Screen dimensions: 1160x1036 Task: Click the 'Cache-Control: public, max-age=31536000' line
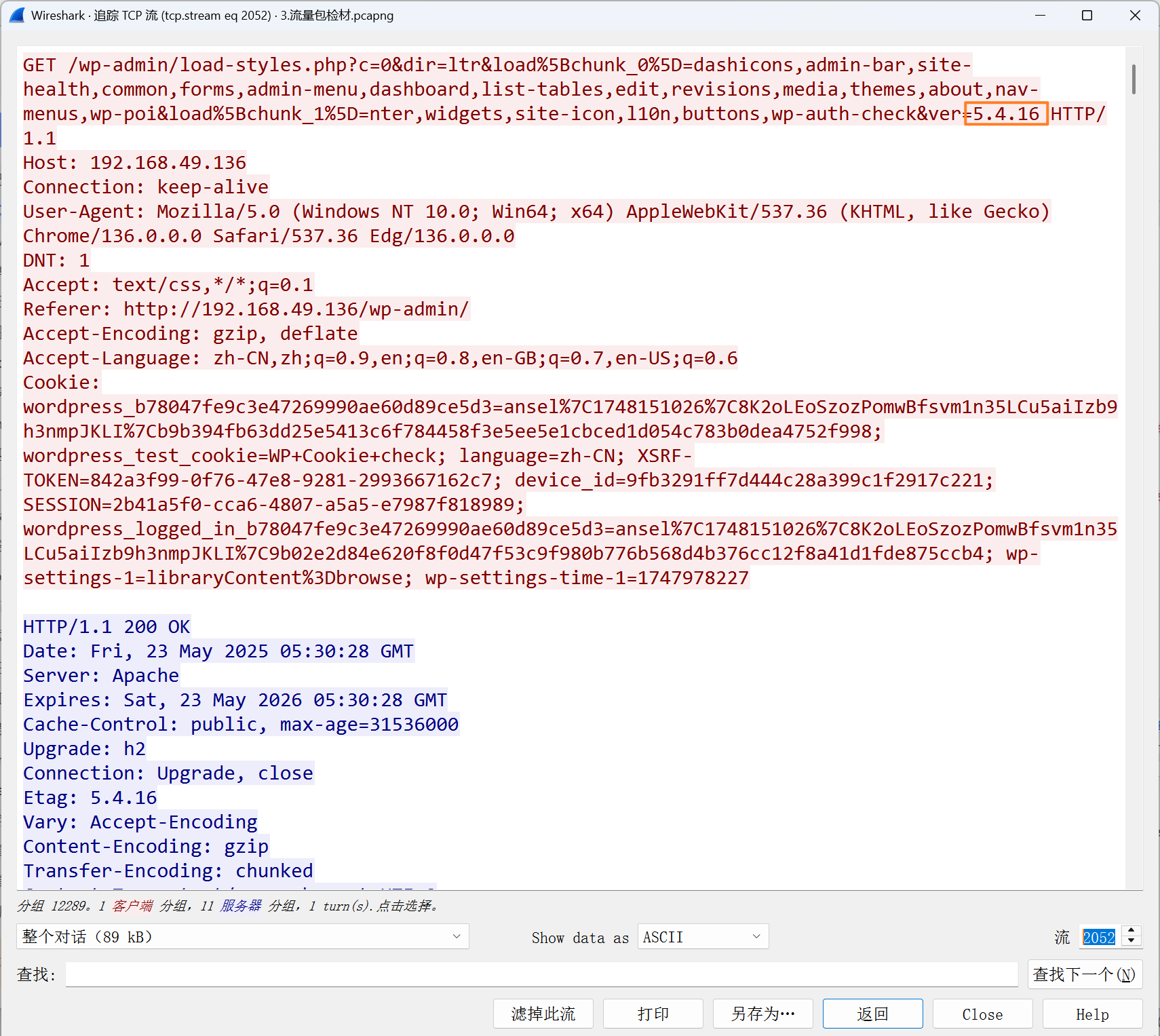(241, 725)
